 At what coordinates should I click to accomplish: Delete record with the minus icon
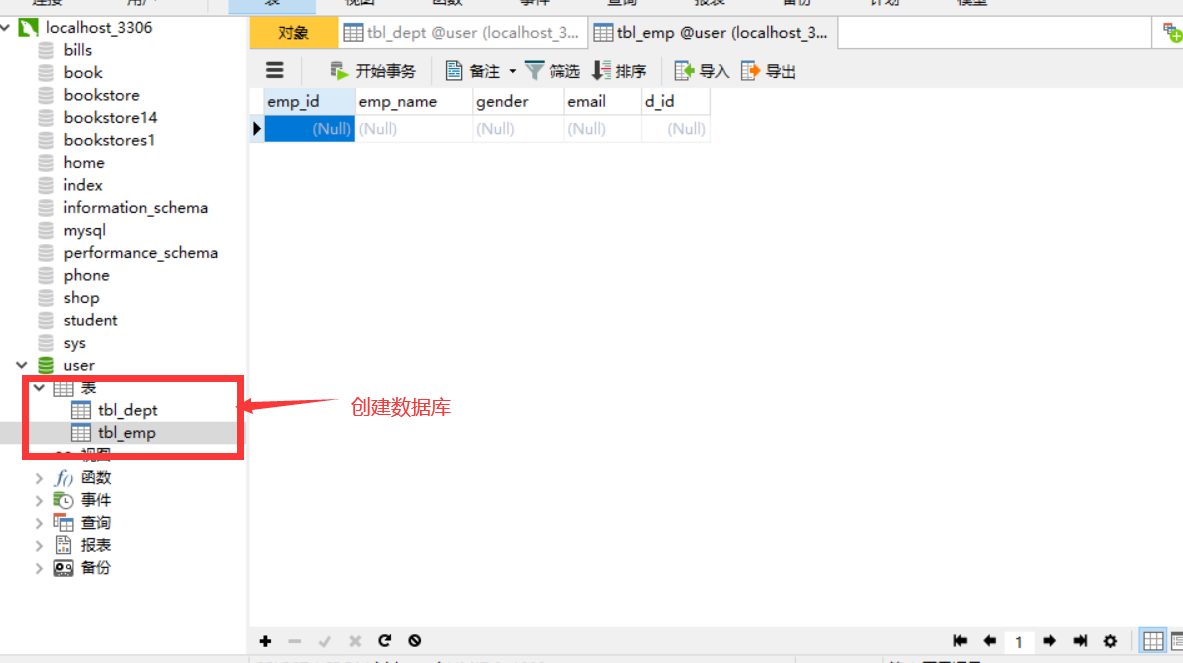[295, 641]
